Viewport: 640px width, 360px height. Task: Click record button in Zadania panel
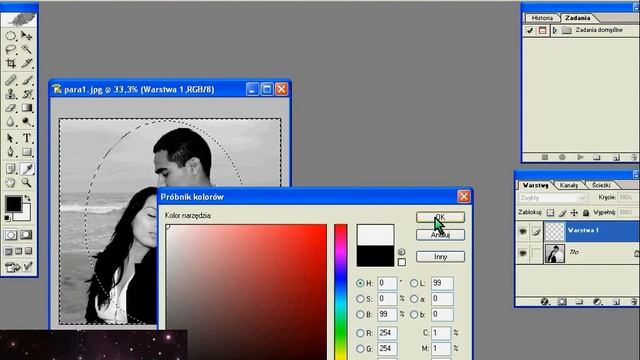point(562,157)
